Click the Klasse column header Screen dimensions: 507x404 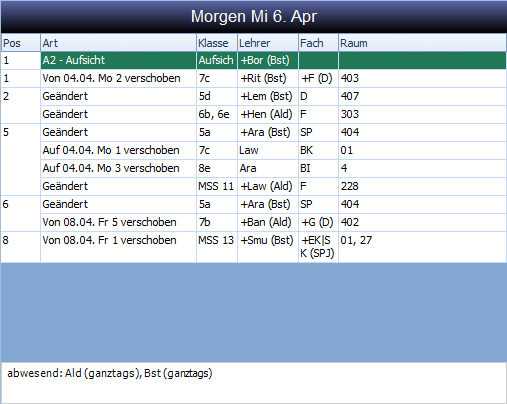tap(217, 43)
